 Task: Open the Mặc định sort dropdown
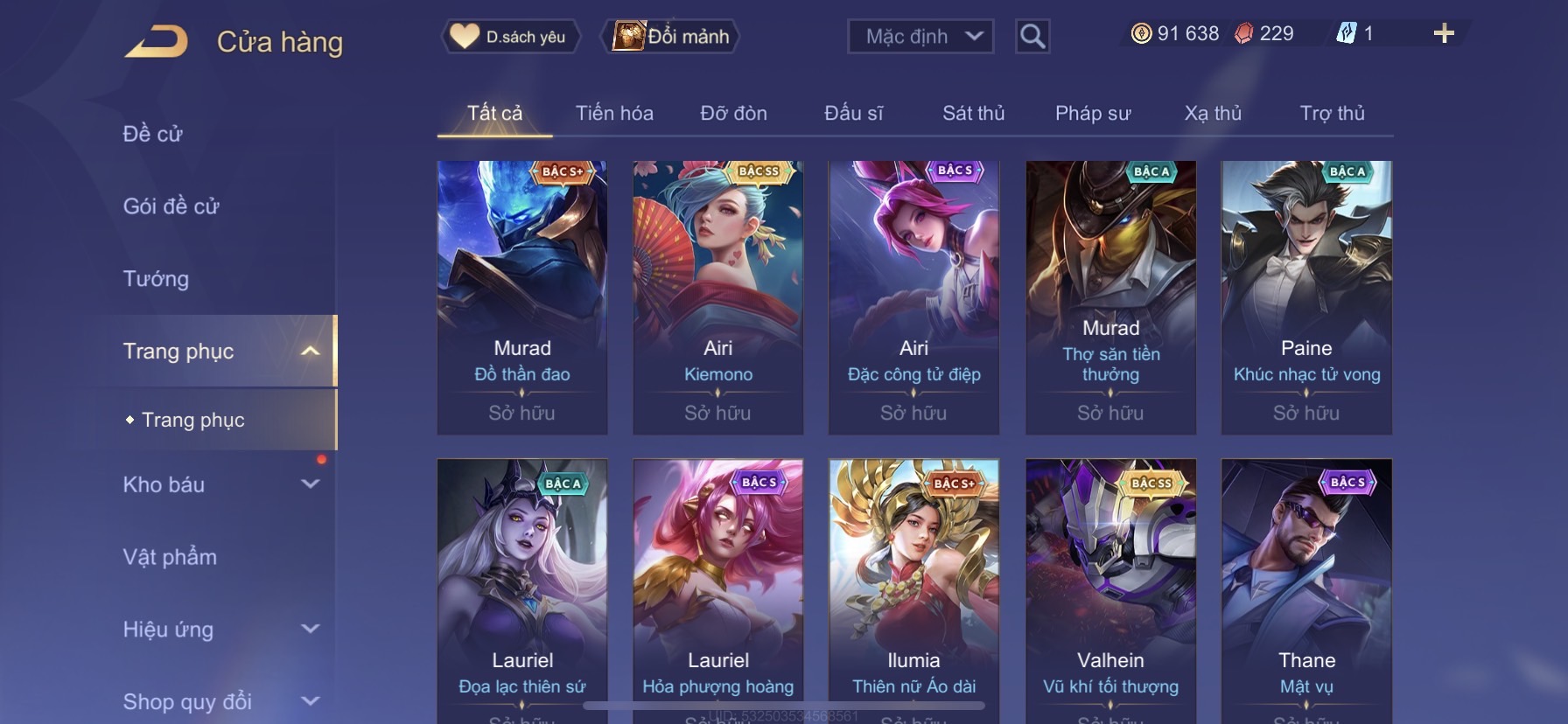(x=920, y=37)
